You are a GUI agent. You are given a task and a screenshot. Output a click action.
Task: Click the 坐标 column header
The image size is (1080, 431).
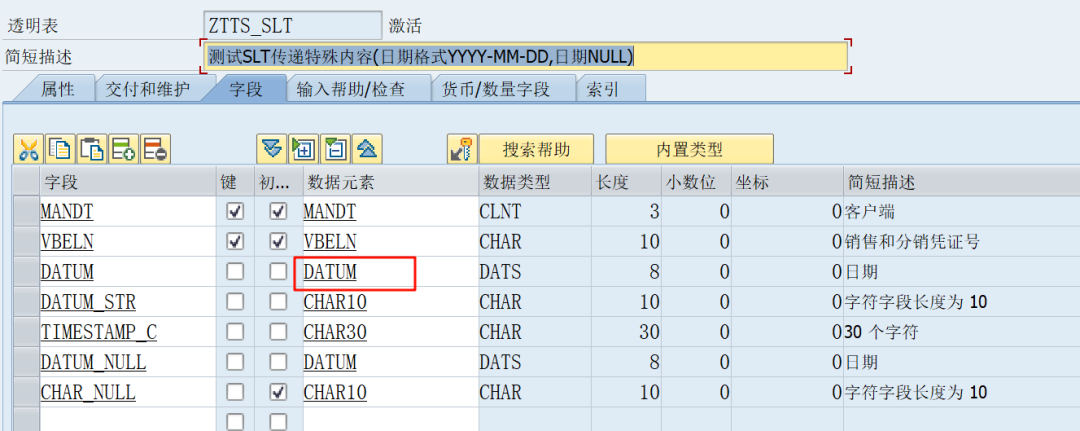coord(787,182)
